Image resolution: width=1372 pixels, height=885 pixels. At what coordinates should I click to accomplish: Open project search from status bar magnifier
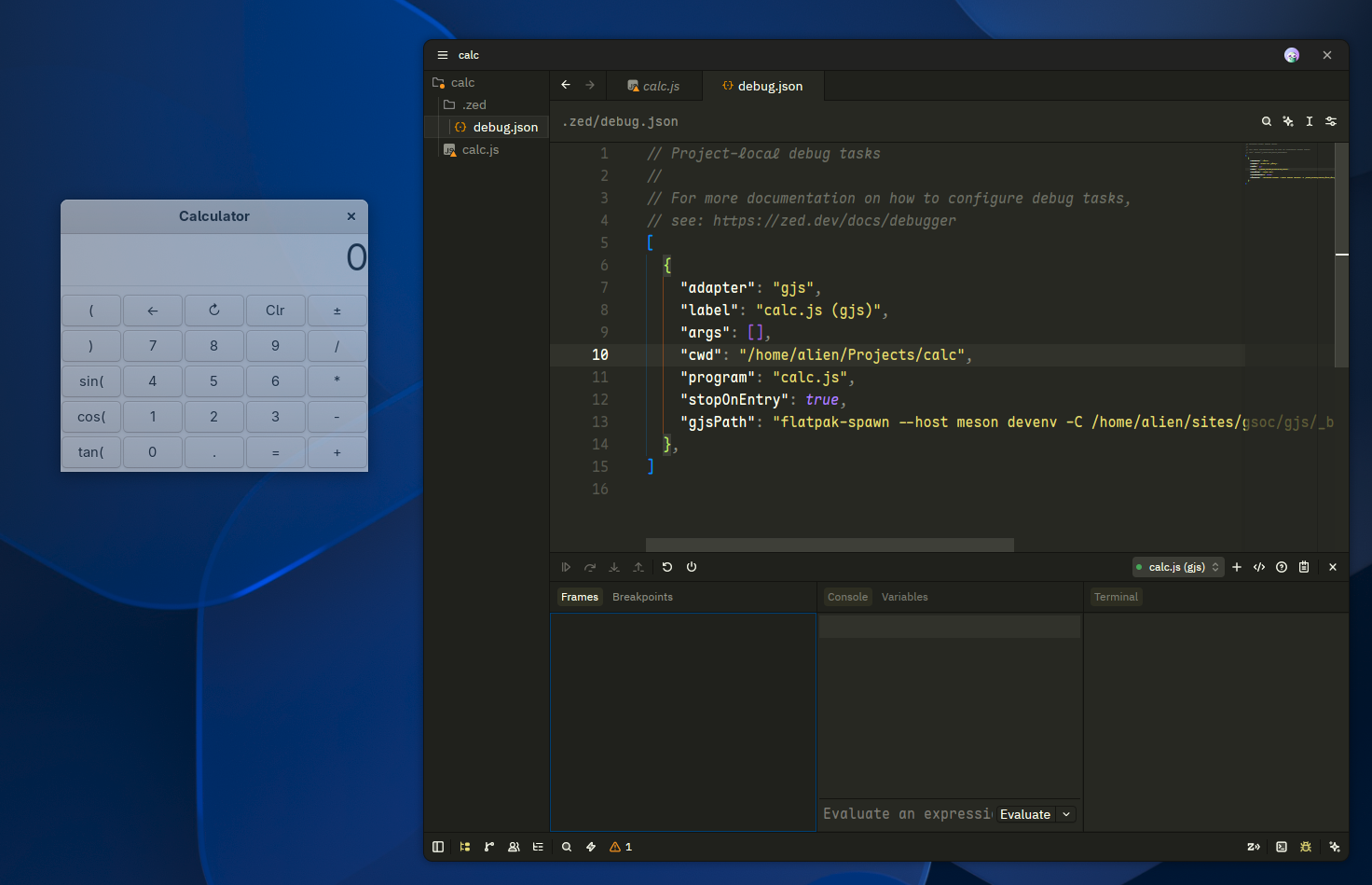pyautogui.click(x=567, y=847)
